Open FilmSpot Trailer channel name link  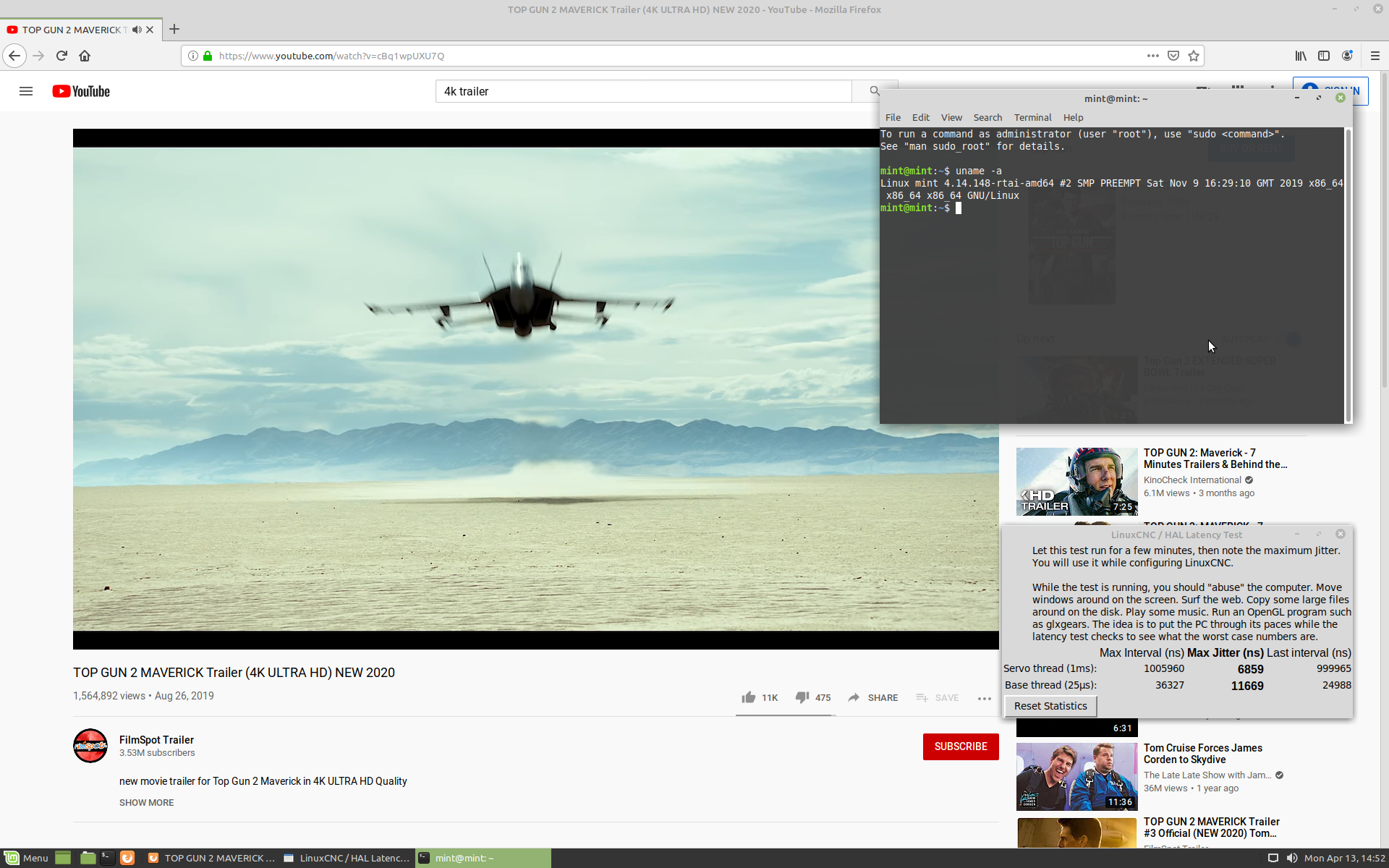156,739
